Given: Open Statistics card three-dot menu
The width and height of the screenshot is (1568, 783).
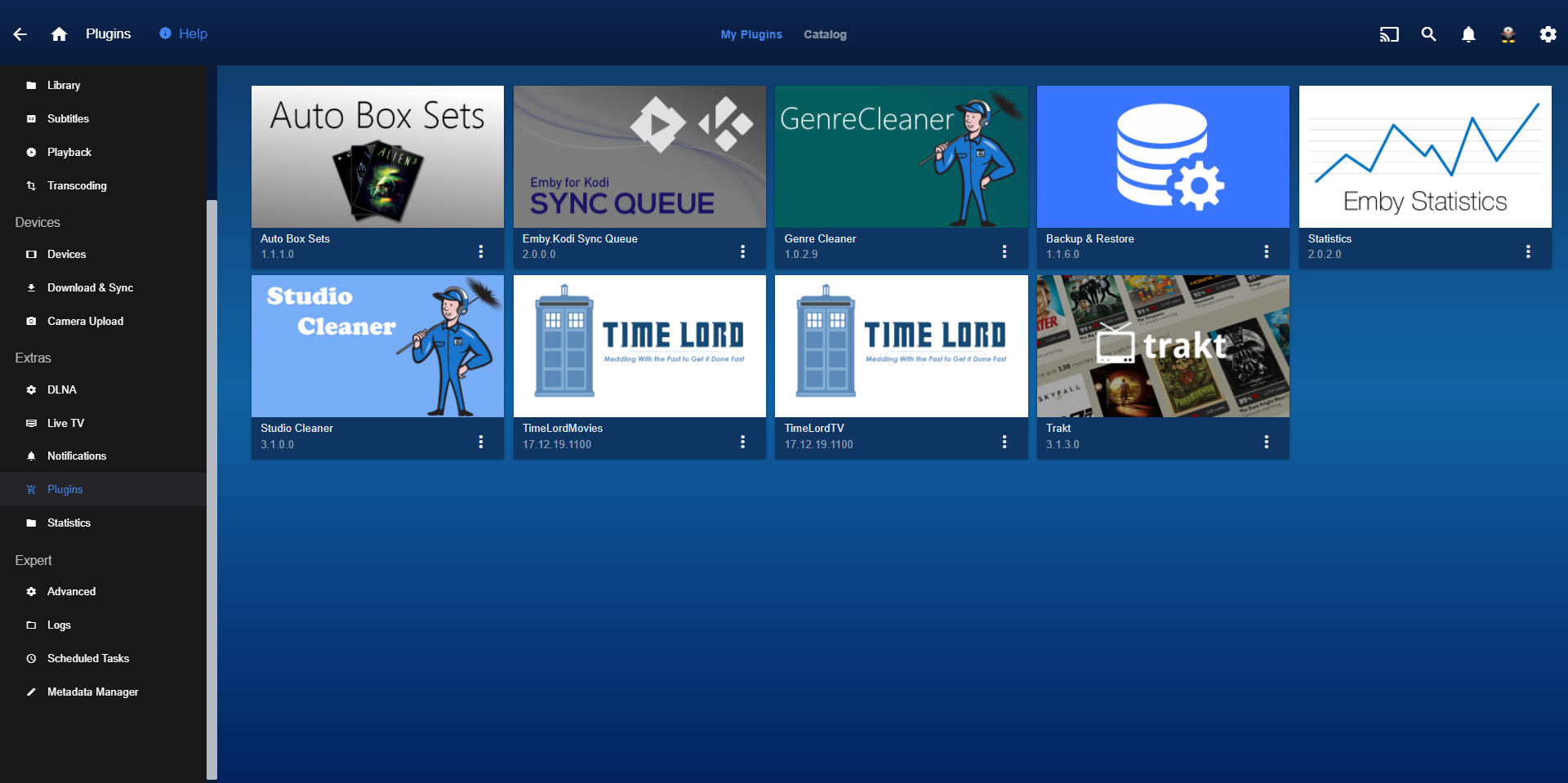Looking at the screenshot, I should click(x=1528, y=251).
